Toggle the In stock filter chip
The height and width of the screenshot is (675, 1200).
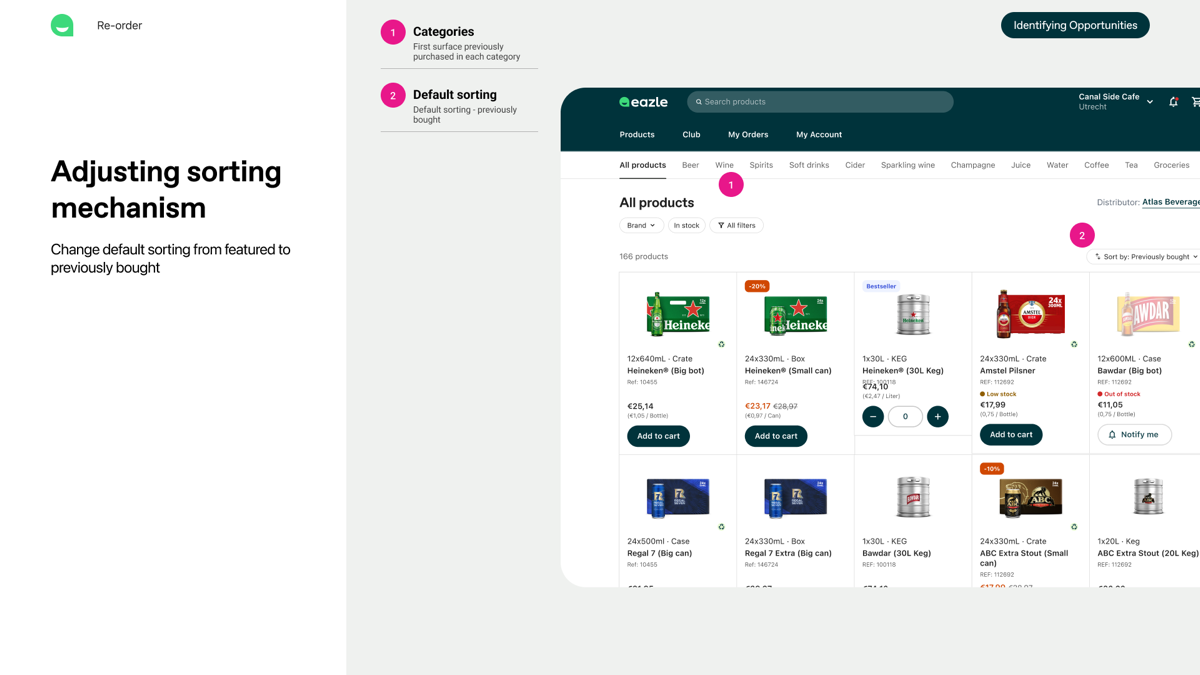tap(686, 226)
